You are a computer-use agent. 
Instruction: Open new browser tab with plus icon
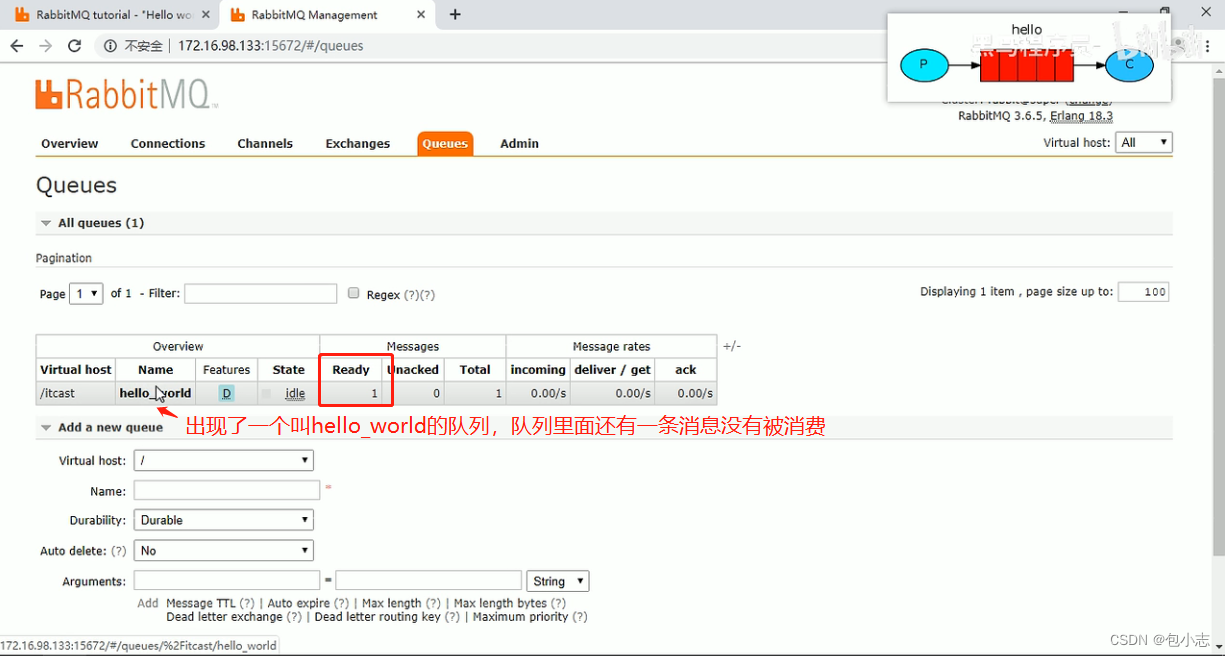click(455, 15)
